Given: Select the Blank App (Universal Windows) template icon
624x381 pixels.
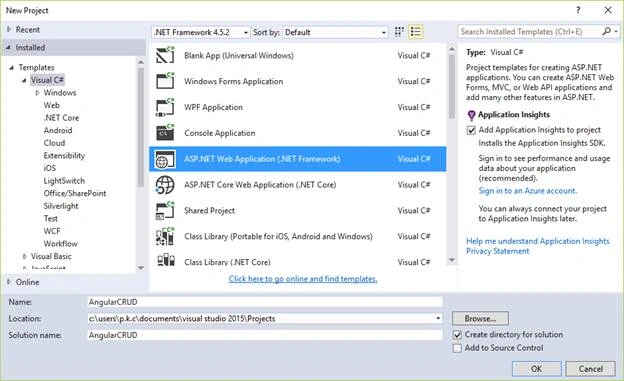Looking at the screenshot, I should tap(165, 55).
